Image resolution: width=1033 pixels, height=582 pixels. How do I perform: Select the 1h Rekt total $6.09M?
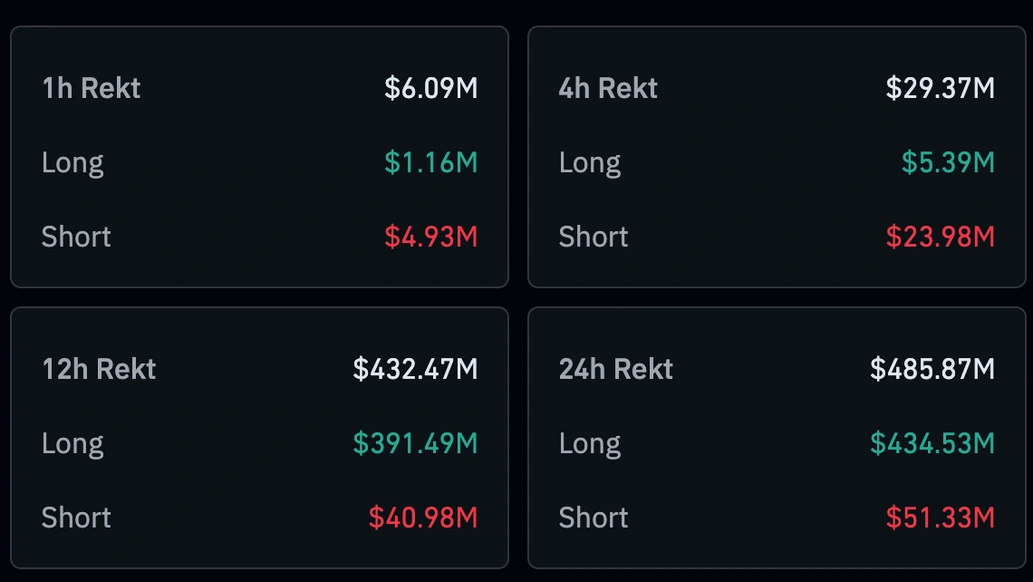(x=431, y=88)
